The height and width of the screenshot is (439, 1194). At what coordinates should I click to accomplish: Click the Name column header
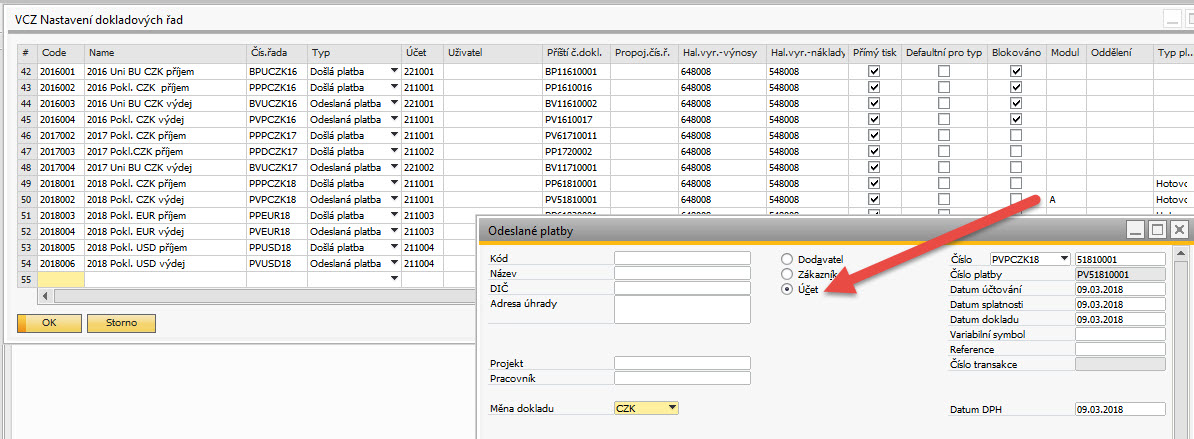tap(165, 53)
